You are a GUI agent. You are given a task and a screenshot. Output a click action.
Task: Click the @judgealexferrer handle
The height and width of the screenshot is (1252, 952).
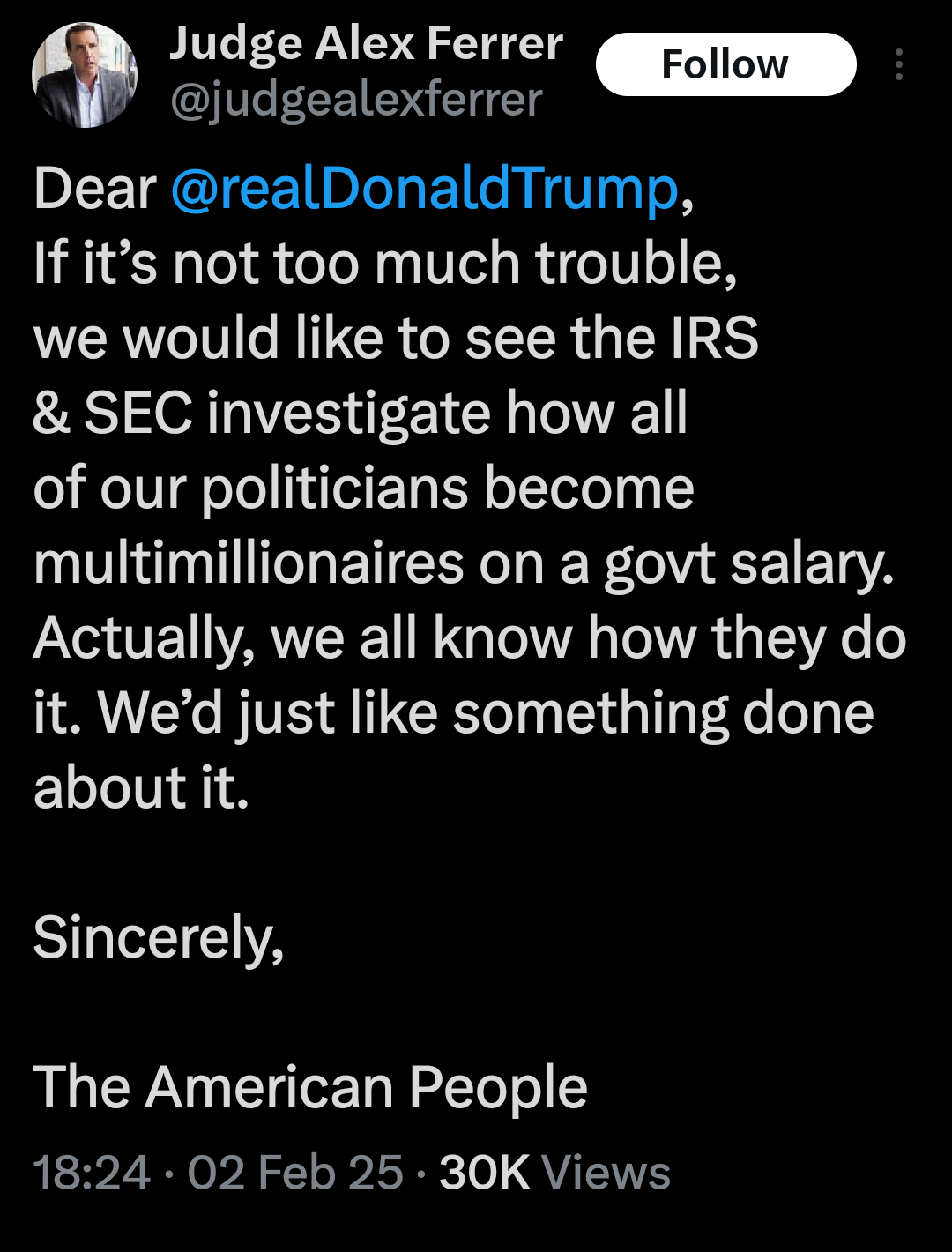[x=355, y=101]
